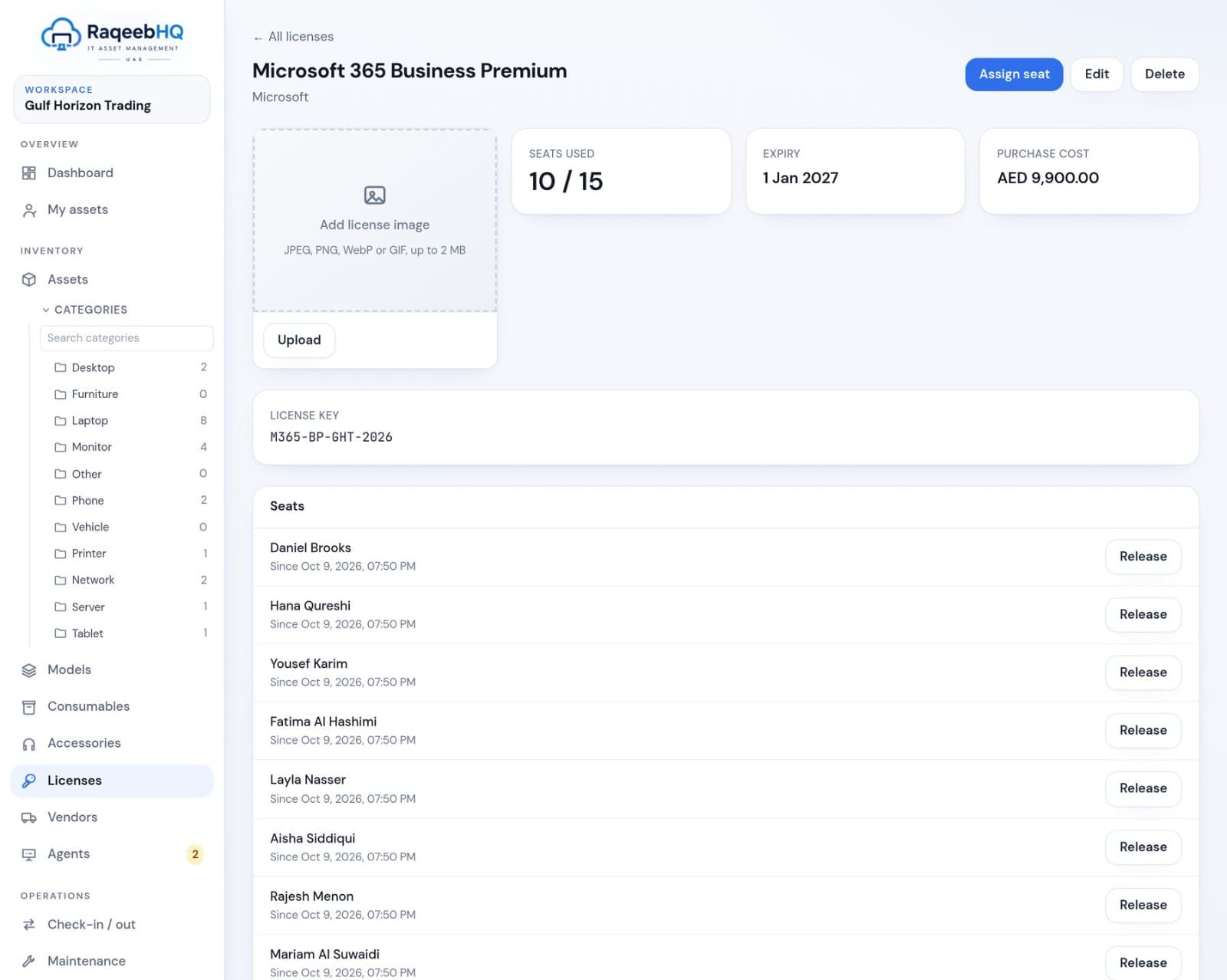Open the Gulf Horizon Trading workspace selector

click(x=112, y=99)
